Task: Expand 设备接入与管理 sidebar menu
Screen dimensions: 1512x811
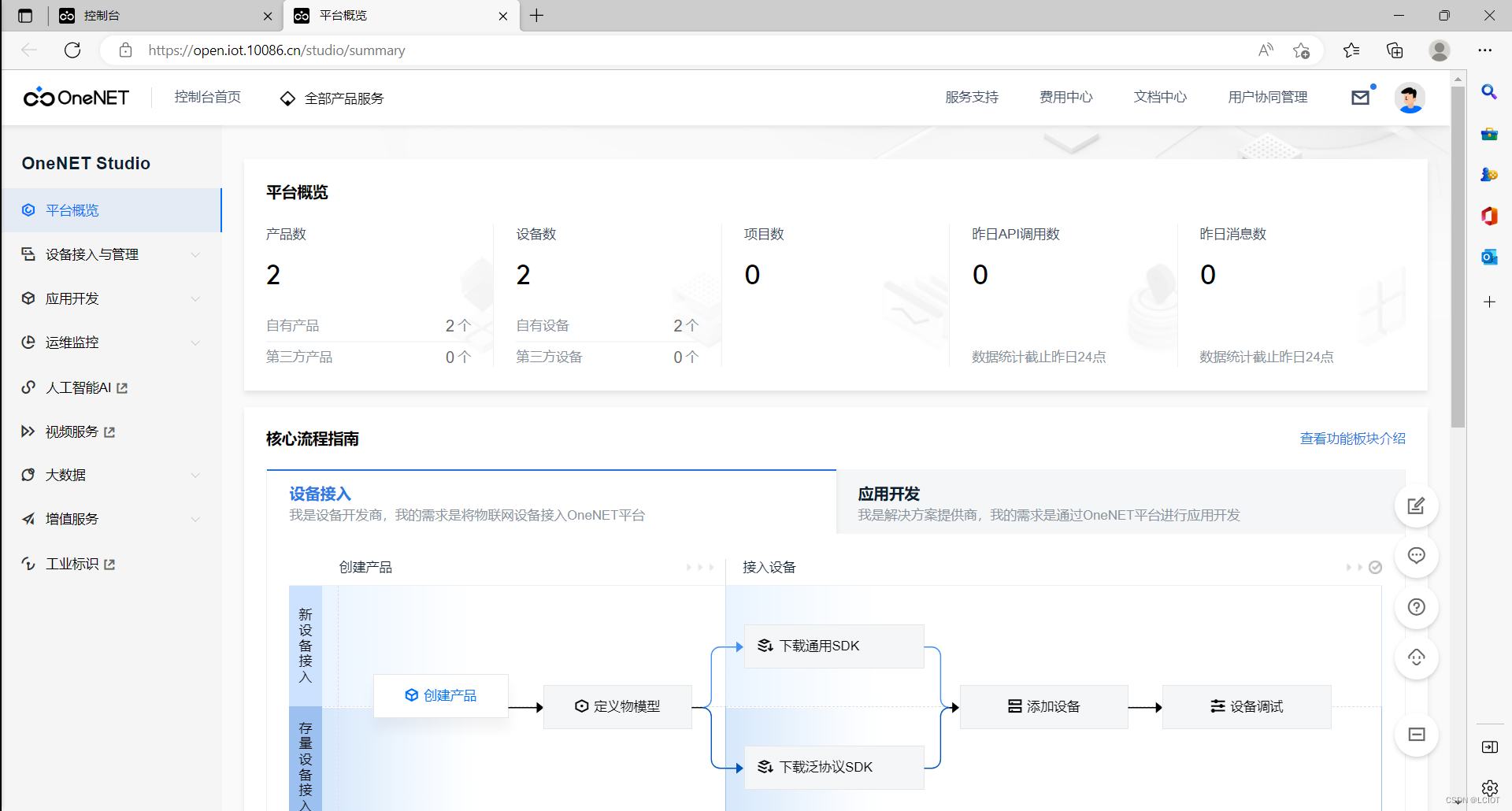Action: coord(111,254)
